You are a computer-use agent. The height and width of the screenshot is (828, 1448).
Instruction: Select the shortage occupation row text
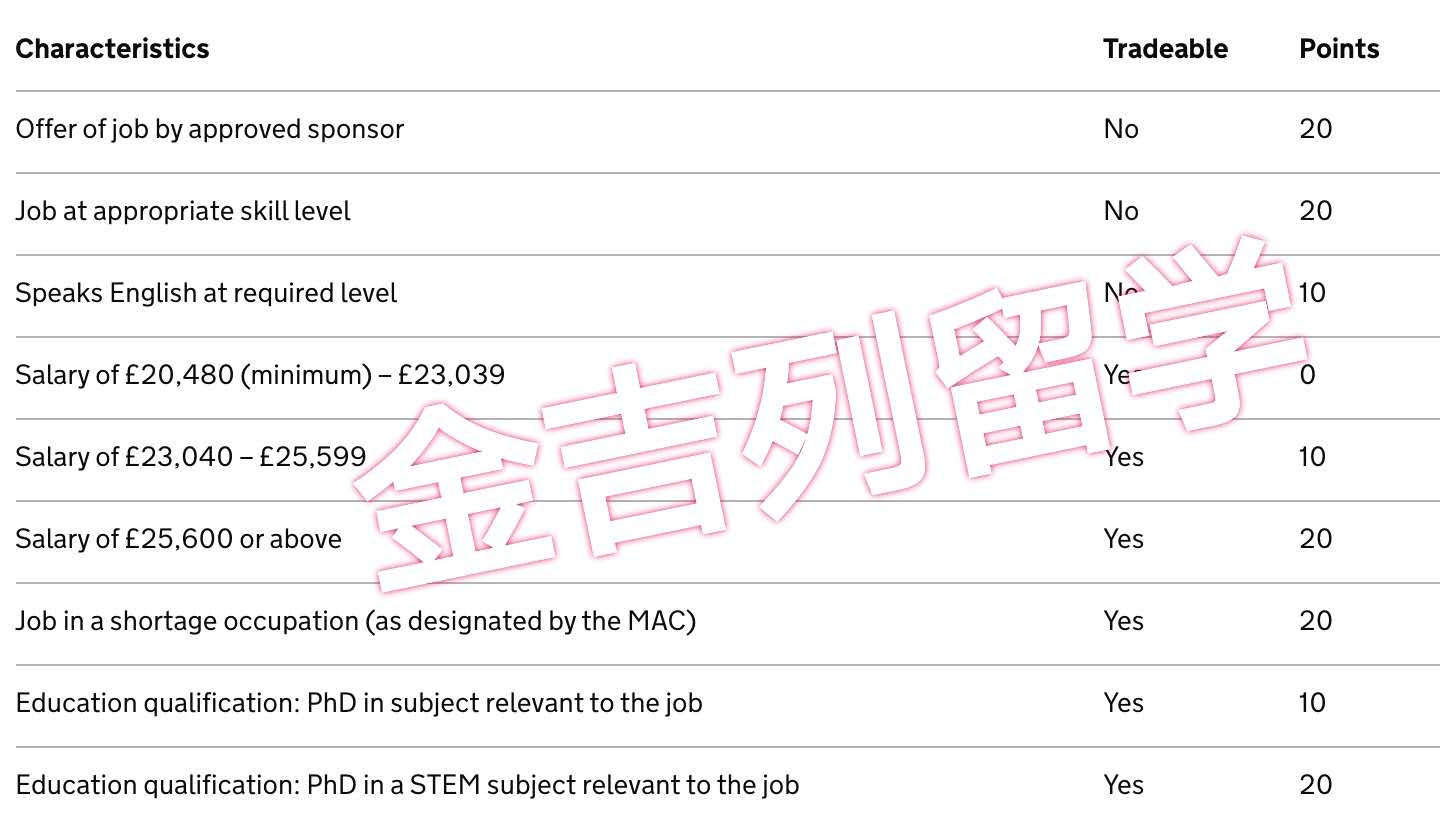(355, 621)
